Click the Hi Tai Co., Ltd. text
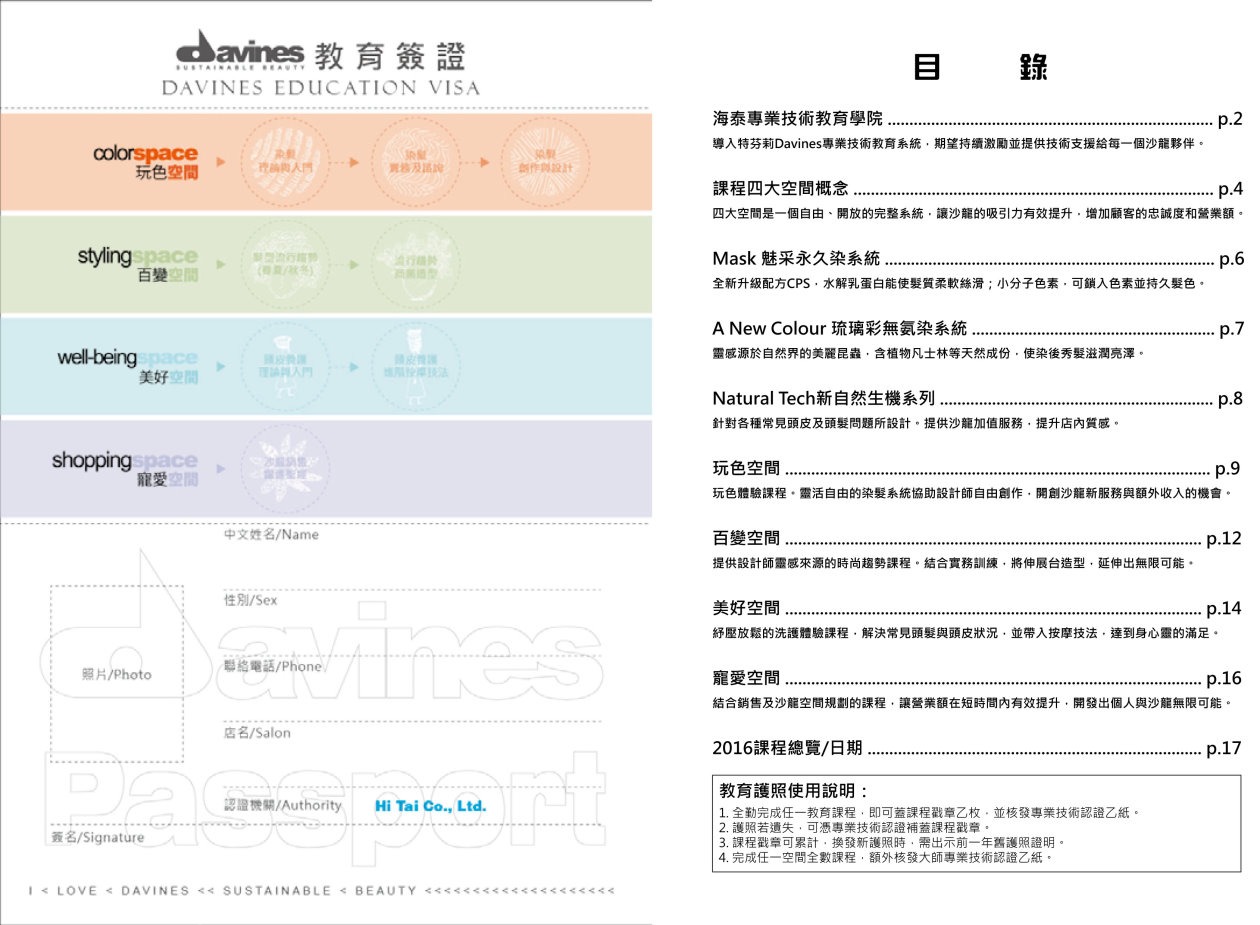Image resolution: width=1260 pixels, height=925 pixels. [x=431, y=806]
